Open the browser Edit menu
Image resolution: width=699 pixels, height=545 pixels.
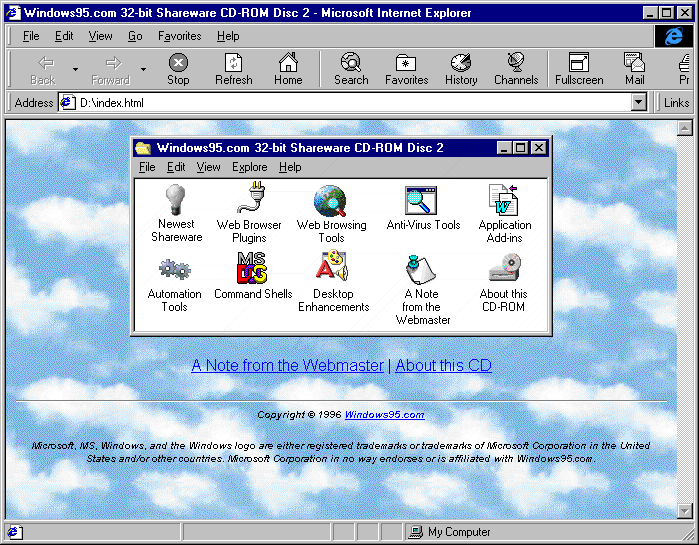(64, 36)
